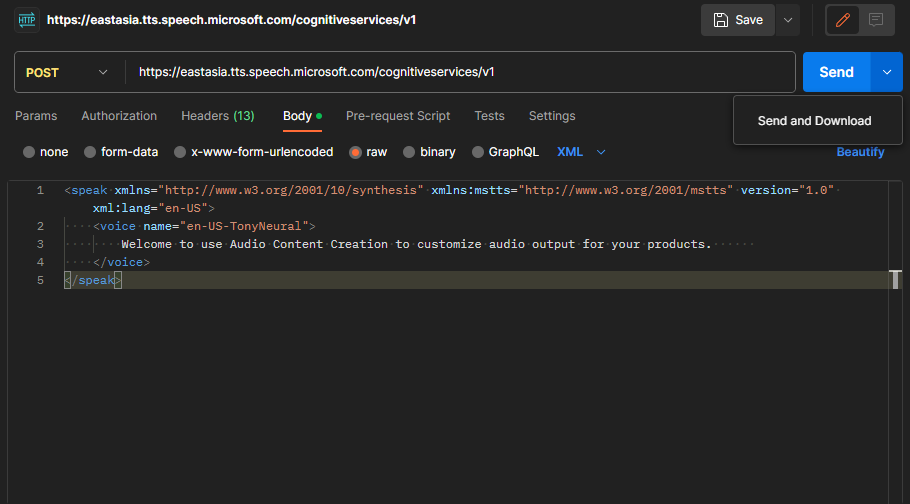Select the none body type radio
Screen dimensions: 910x504
[29, 152]
